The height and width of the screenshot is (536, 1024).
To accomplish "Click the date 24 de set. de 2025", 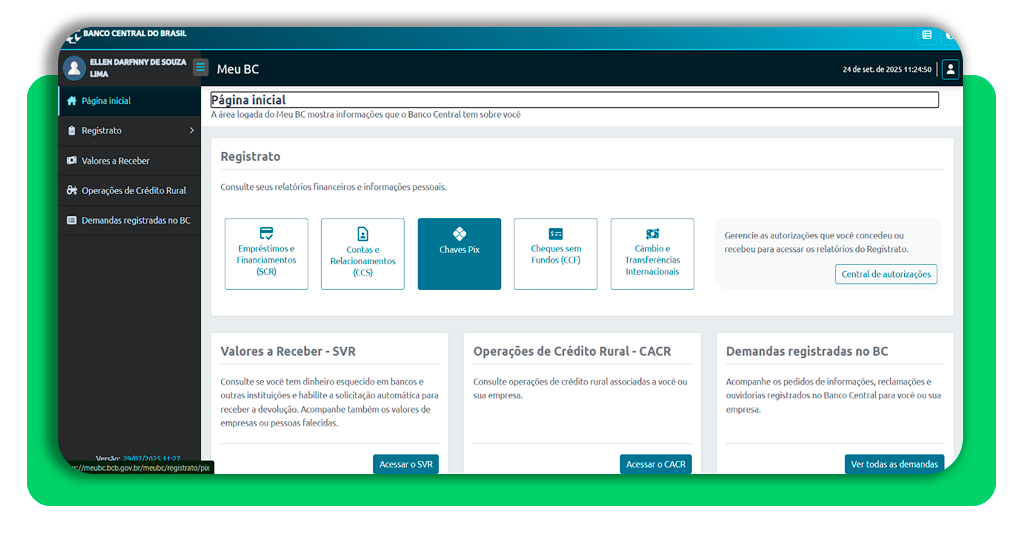I will click(887, 69).
